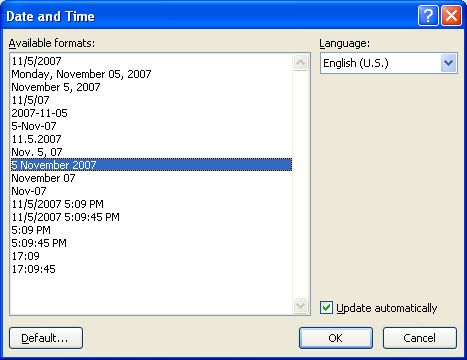This screenshot has width=467, height=360.
Task: Pick the 5:09:45 PM time format
Action: click(x=151, y=243)
